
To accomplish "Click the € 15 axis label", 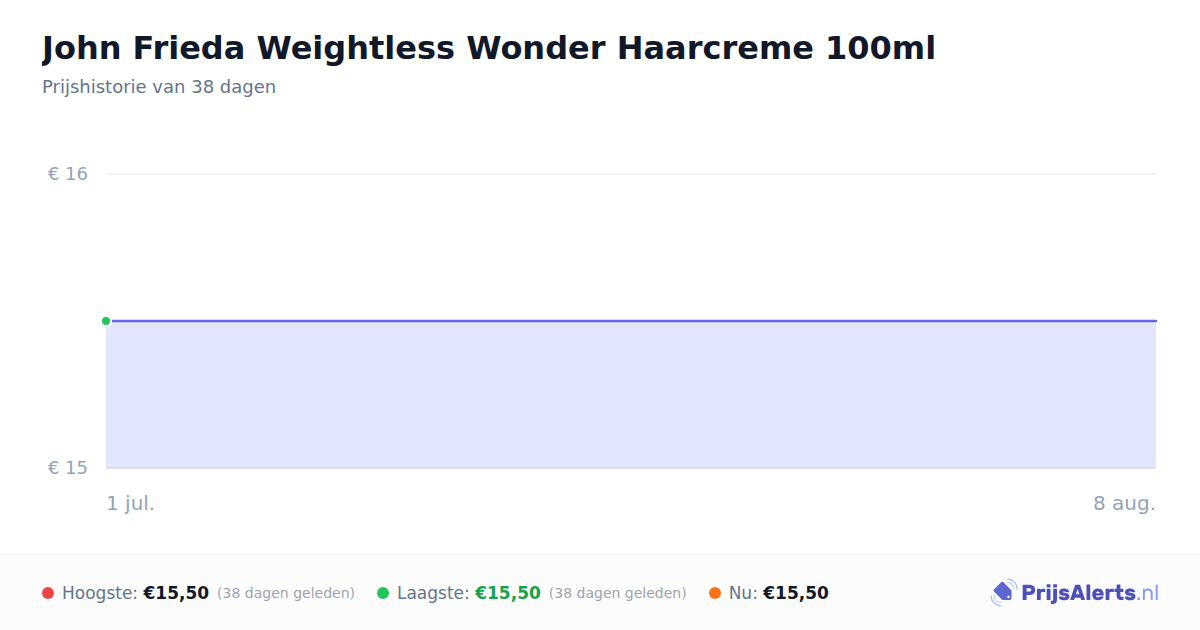I will pos(68,468).
